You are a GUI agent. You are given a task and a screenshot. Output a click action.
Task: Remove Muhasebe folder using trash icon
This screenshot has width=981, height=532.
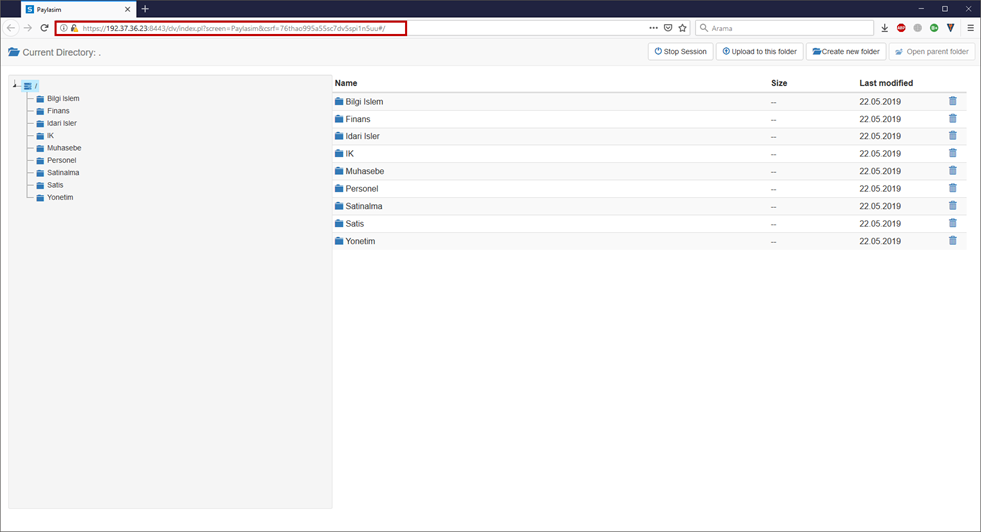[952, 170]
